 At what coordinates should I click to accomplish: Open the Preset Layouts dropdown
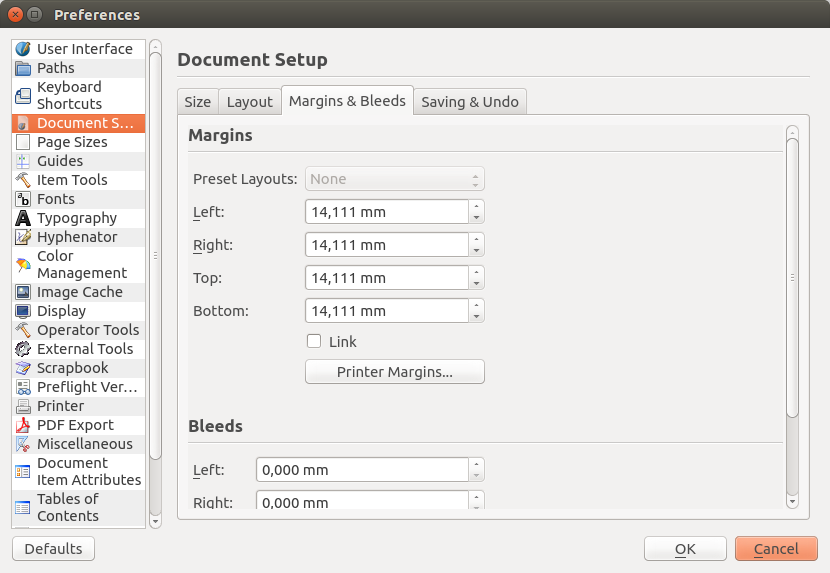(x=394, y=179)
